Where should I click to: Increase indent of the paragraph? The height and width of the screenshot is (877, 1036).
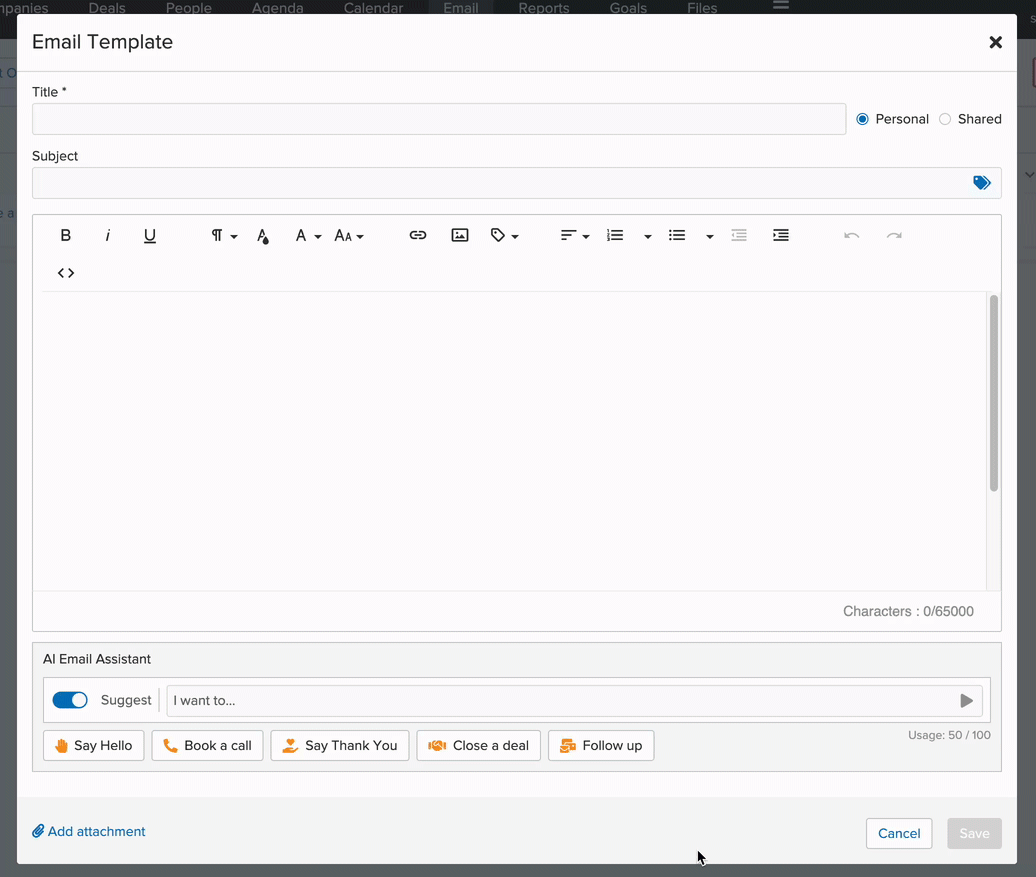coord(781,235)
